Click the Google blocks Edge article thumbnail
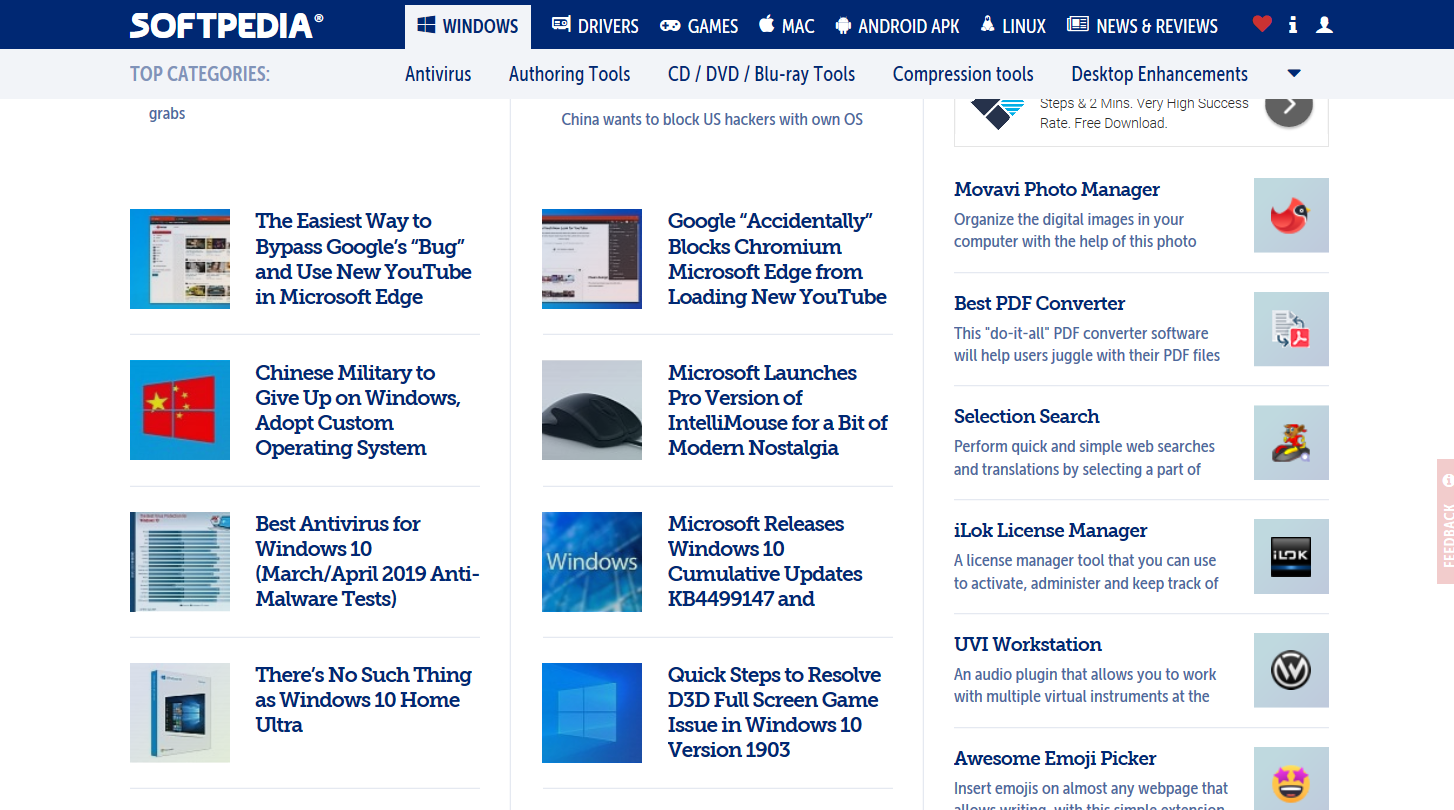 coord(592,259)
